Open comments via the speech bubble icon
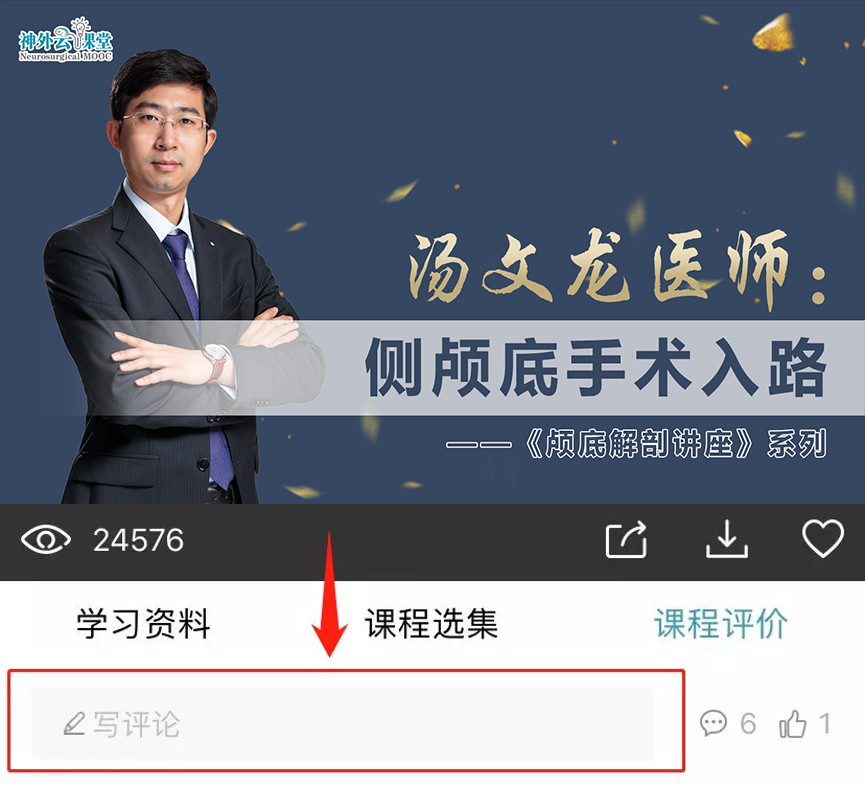Screen dimensions: 865x787 tap(713, 723)
